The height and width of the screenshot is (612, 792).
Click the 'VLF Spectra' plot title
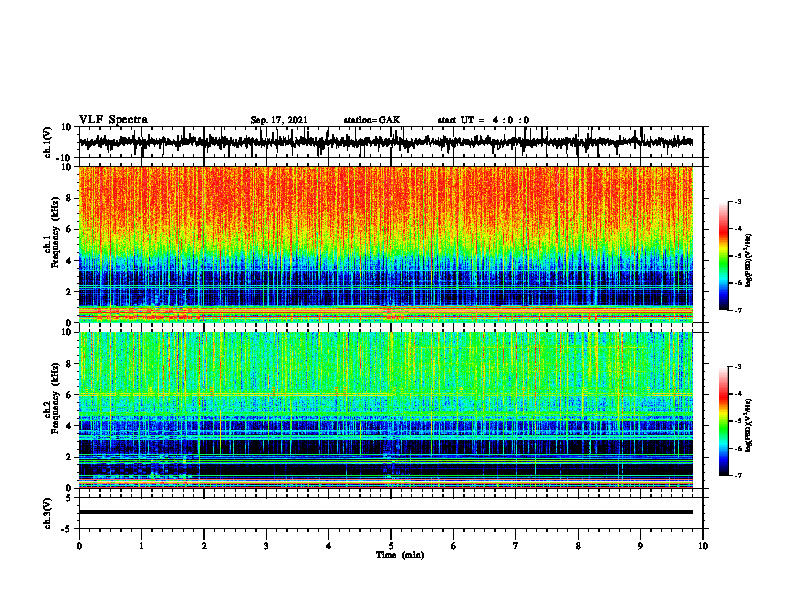click(113, 120)
